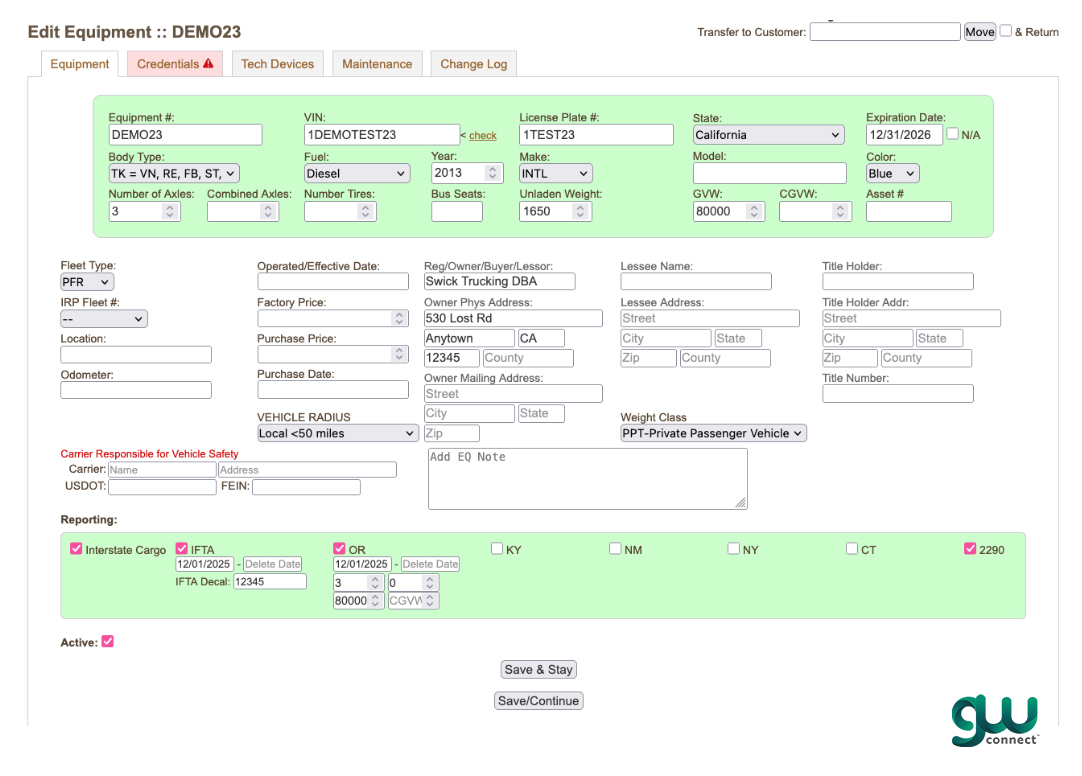Expand the Vehicle Radius dropdown
This screenshot has width=1082, height=776.
click(337, 434)
